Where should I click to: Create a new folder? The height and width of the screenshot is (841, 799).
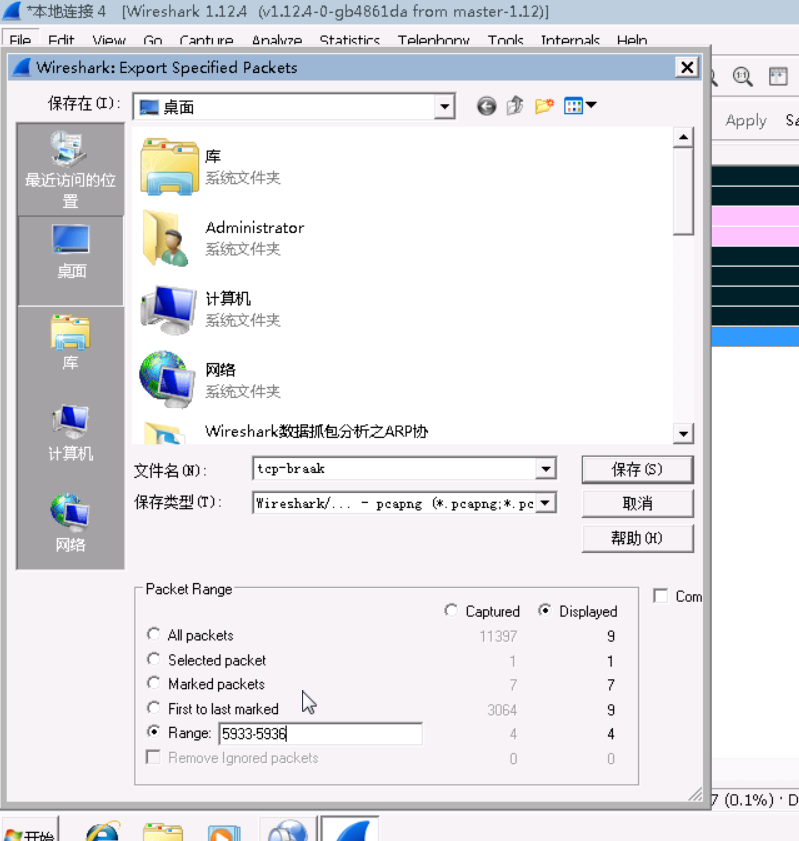pyautogui.click(x=544, y=106)
